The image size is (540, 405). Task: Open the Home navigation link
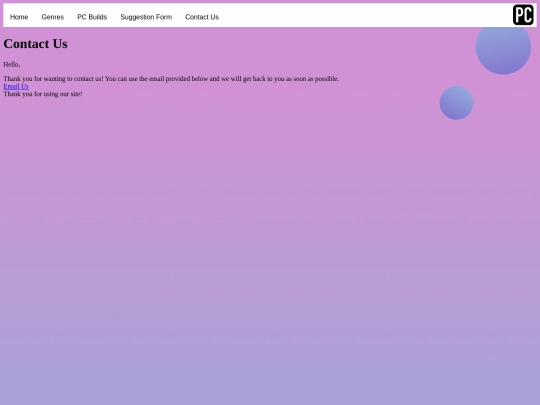[x=19, y=17]
